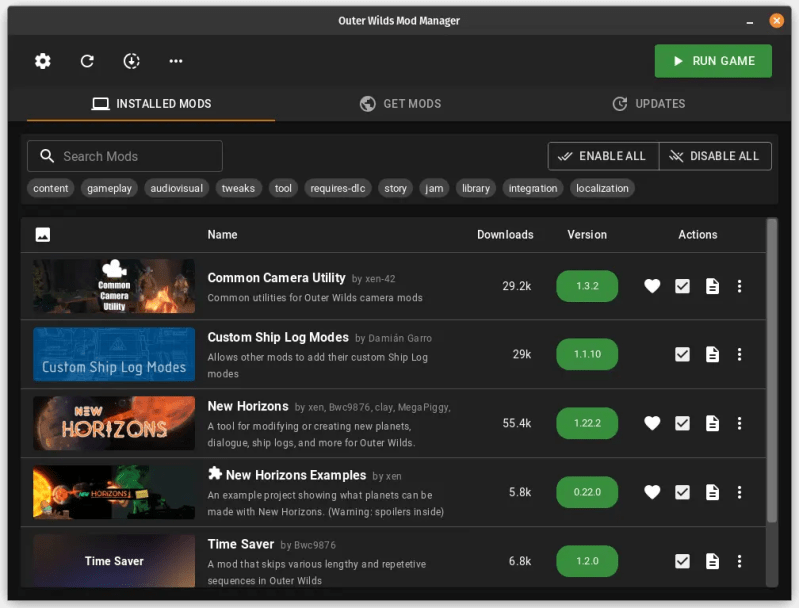Viewport: 799px width, 608px height.
Task: Open readme icon for New Horizons Examples
Action: tap(712, 492)
